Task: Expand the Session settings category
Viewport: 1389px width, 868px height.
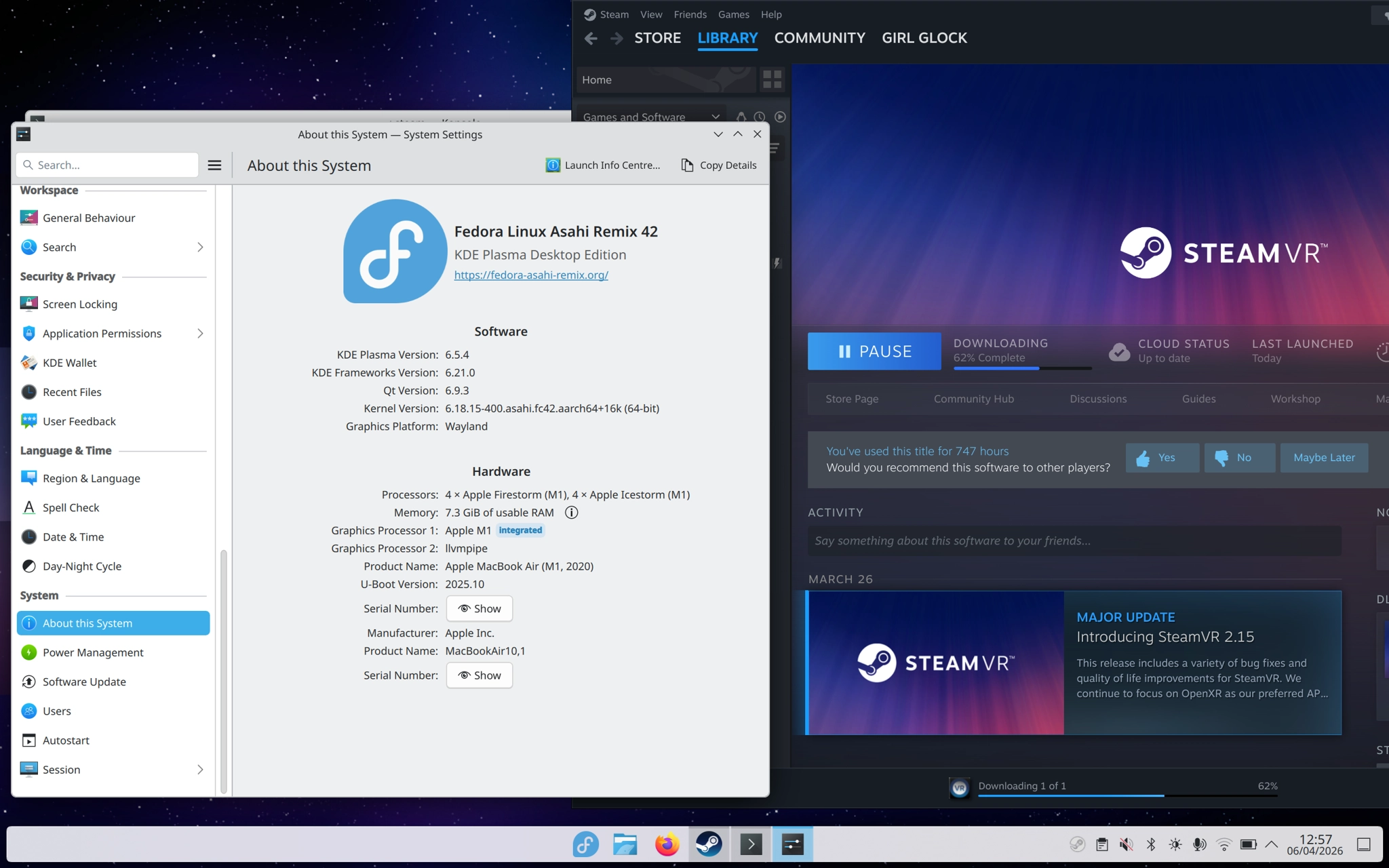Action: 200,770
